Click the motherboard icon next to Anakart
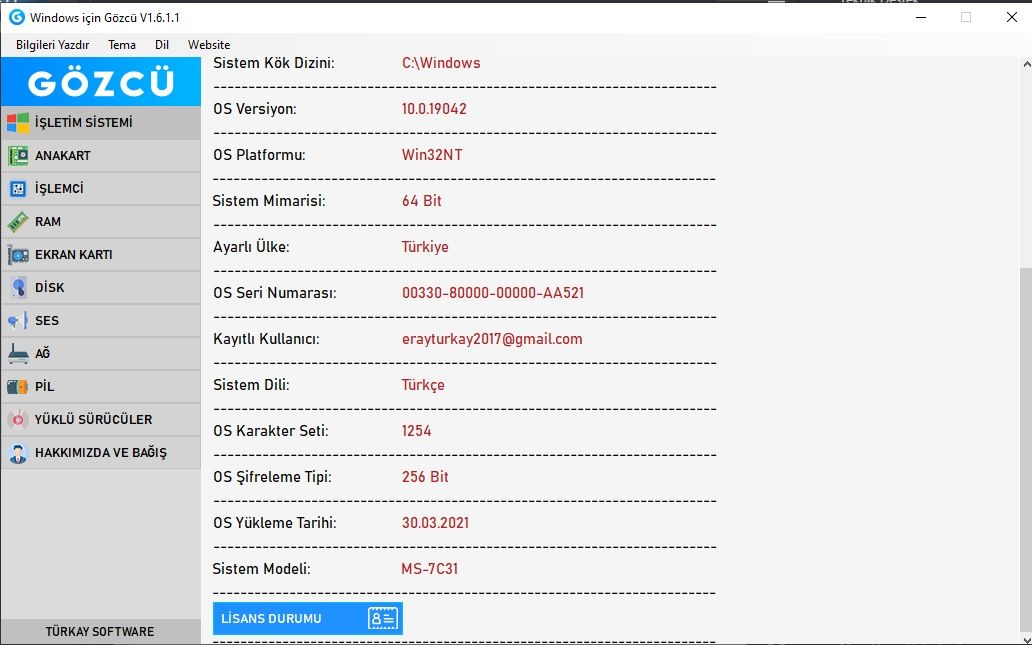 tap(18, 155)
